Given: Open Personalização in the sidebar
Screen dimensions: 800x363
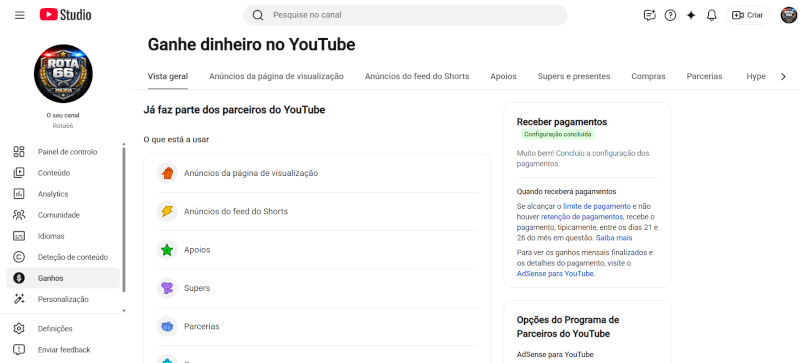Looking at the screenshot, I should [63, 299].
